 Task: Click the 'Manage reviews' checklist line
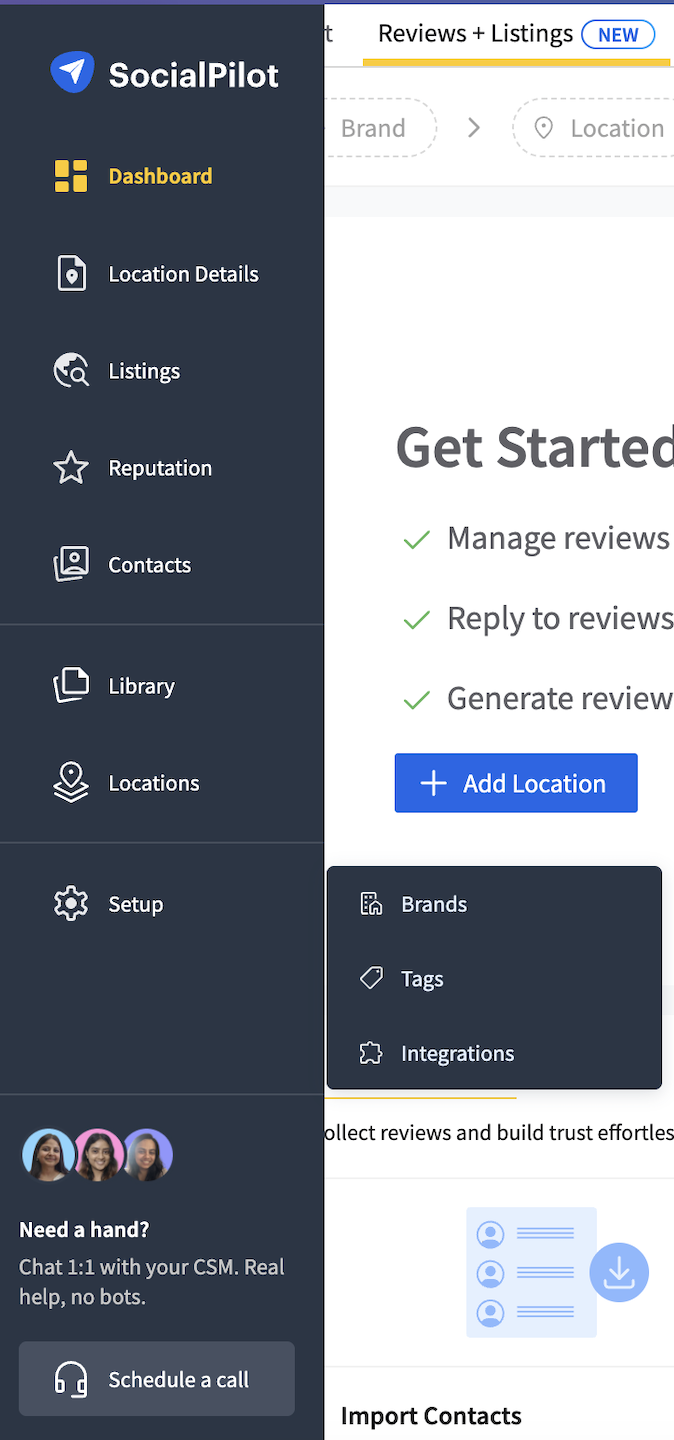pos(560,538)
